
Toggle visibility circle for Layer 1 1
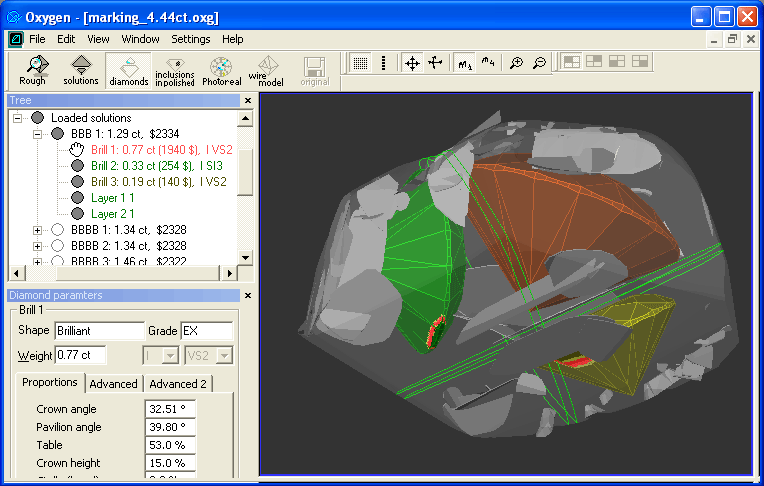point(77,198)
